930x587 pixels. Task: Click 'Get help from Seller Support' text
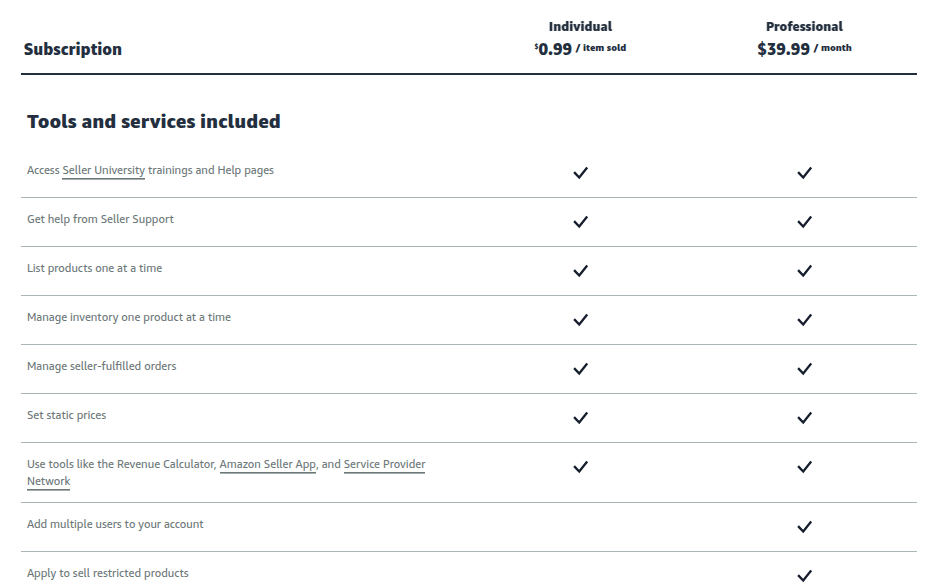[100, 219]
